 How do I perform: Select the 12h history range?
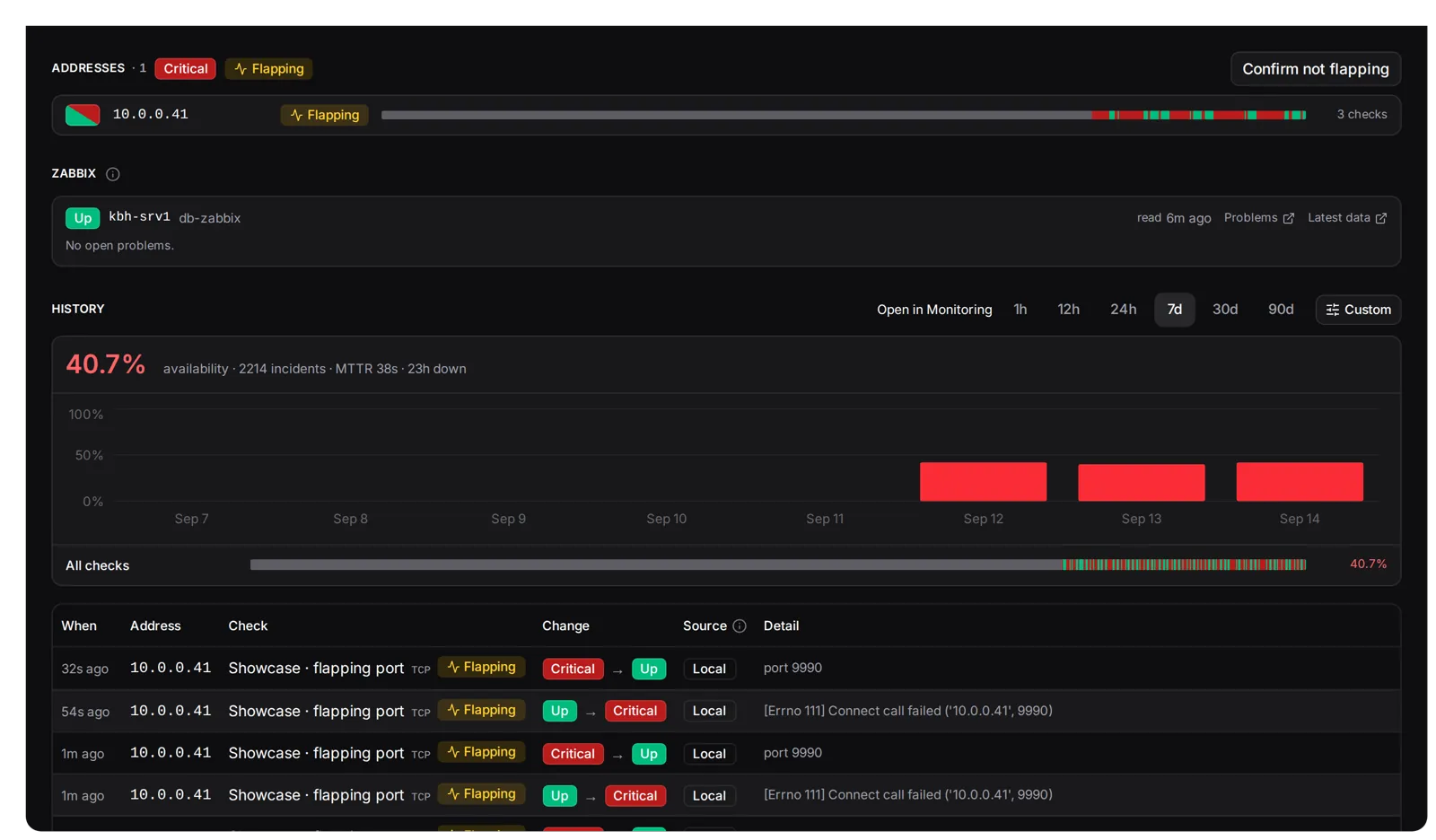click(x=1068, y=310)
